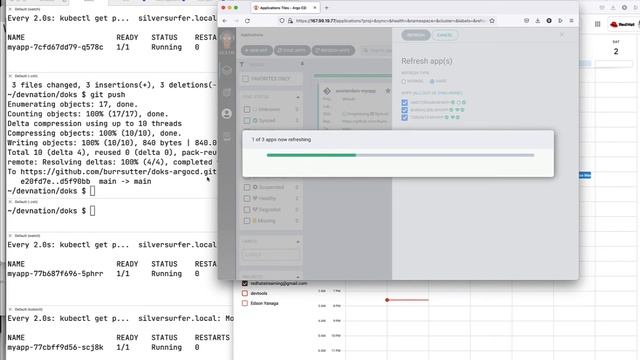The height and width of the screenshot is (360, 640).
Task: Open Google apps grid icon in calendar window
Action: (x=598, y=24)
